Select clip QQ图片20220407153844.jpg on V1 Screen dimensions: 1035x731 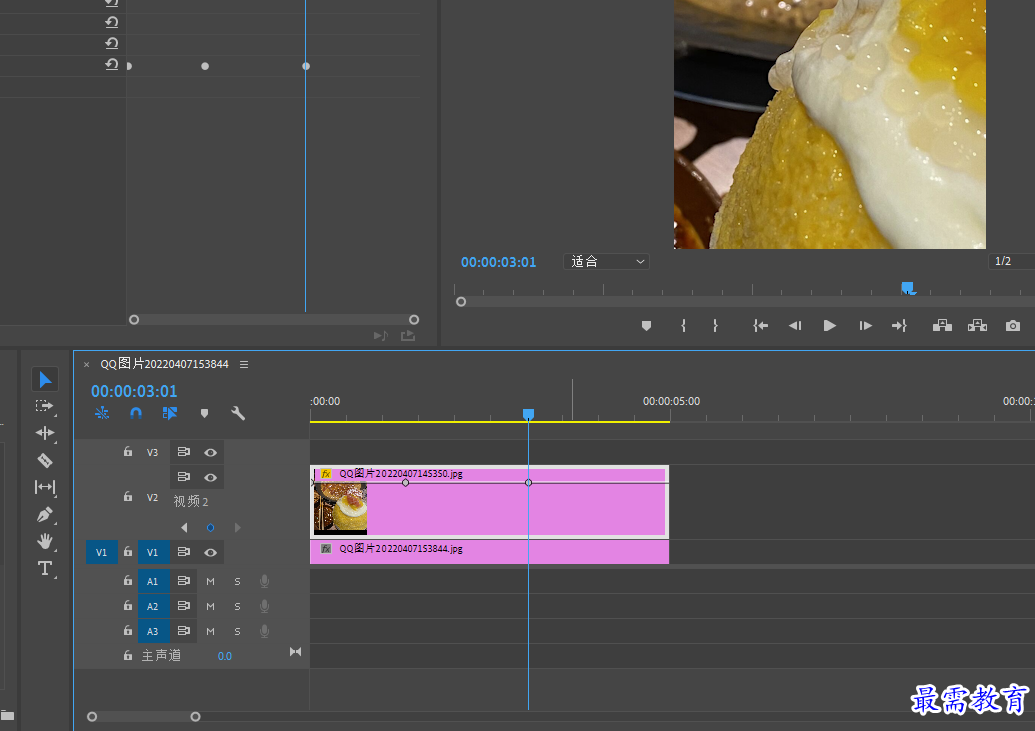click(x=489, y=552)
